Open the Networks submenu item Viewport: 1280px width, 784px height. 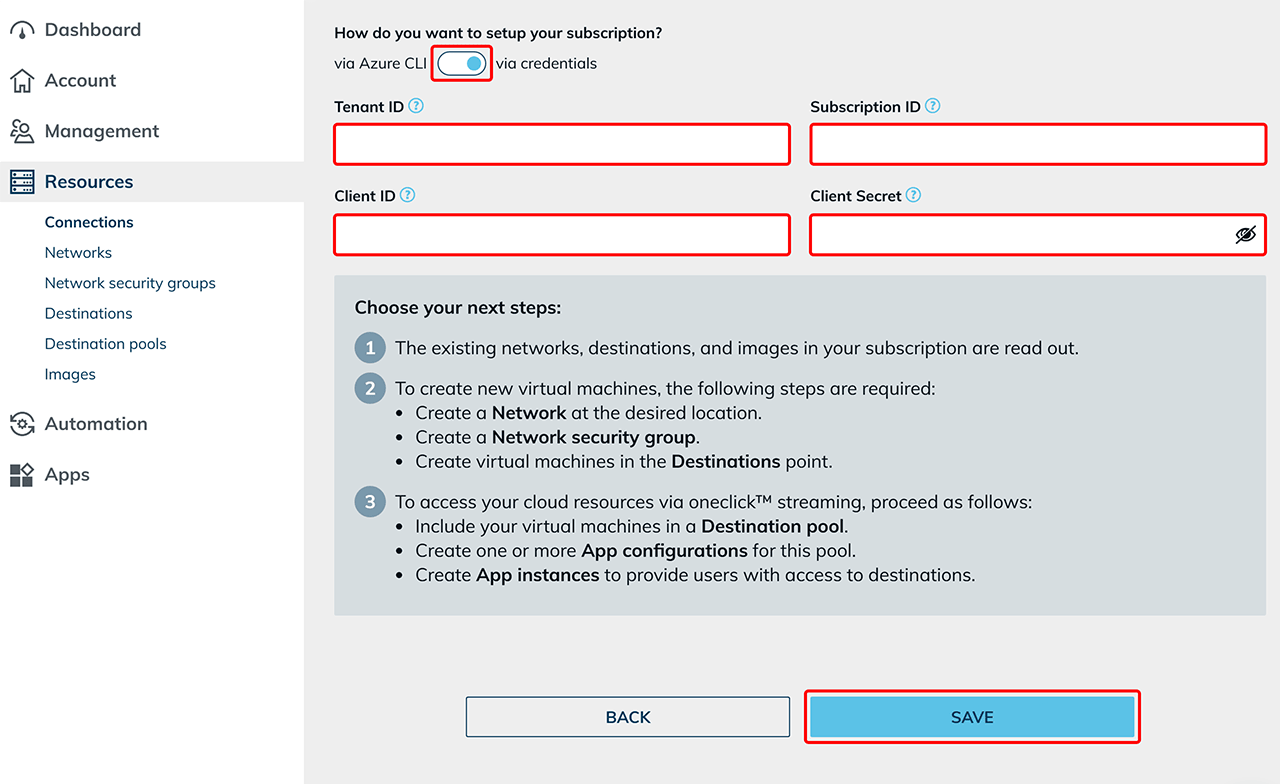point(78,253)
